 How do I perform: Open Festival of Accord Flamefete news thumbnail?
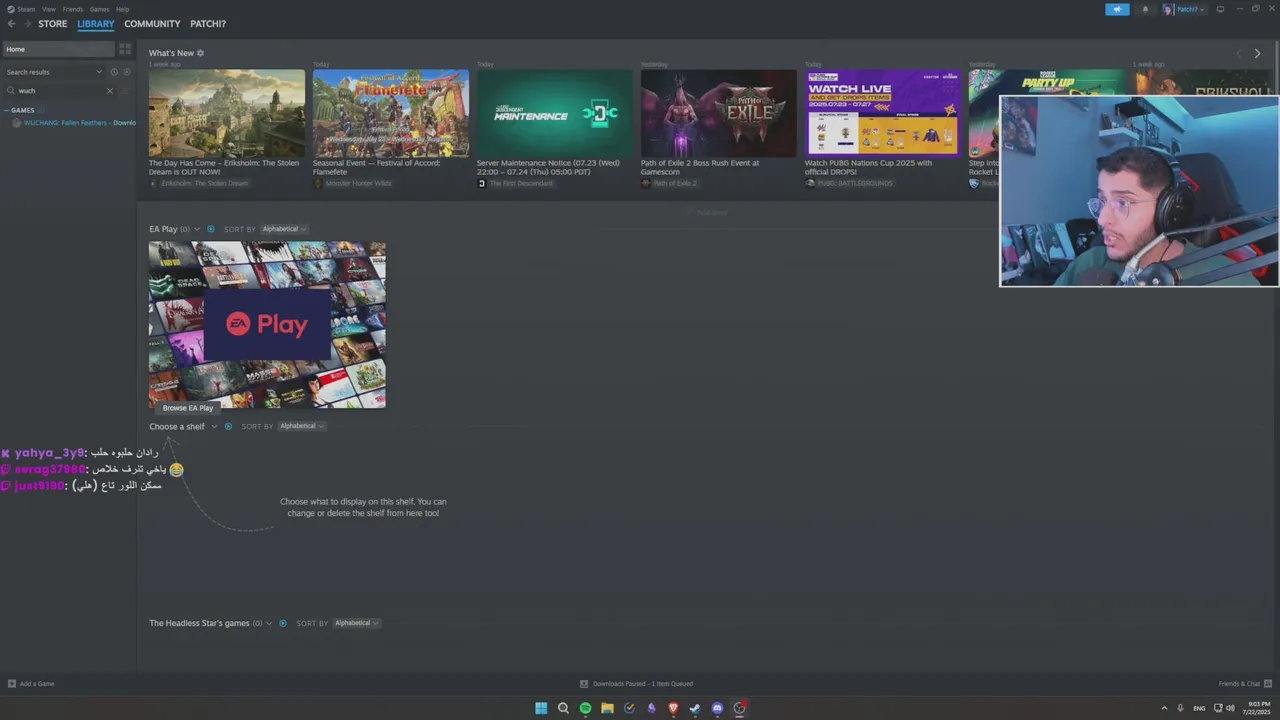click(391, 113)
